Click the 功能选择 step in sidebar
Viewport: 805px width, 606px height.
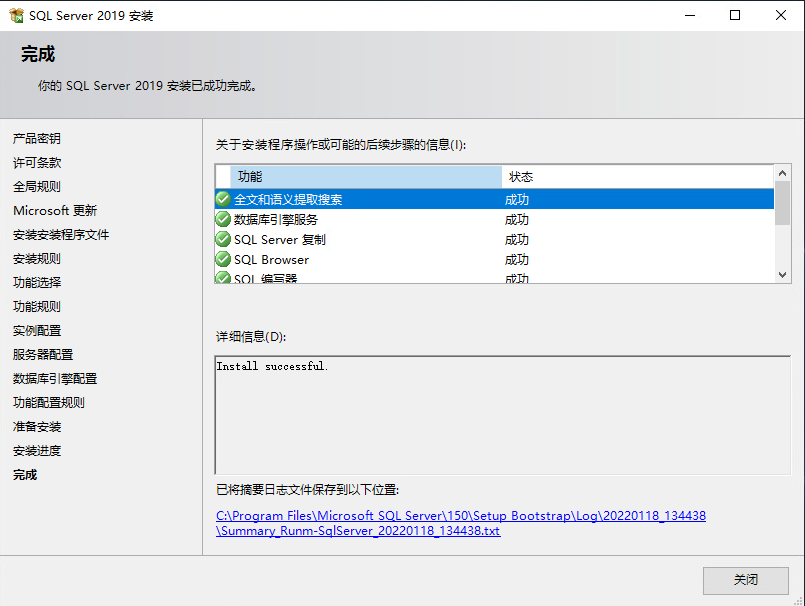37,282
